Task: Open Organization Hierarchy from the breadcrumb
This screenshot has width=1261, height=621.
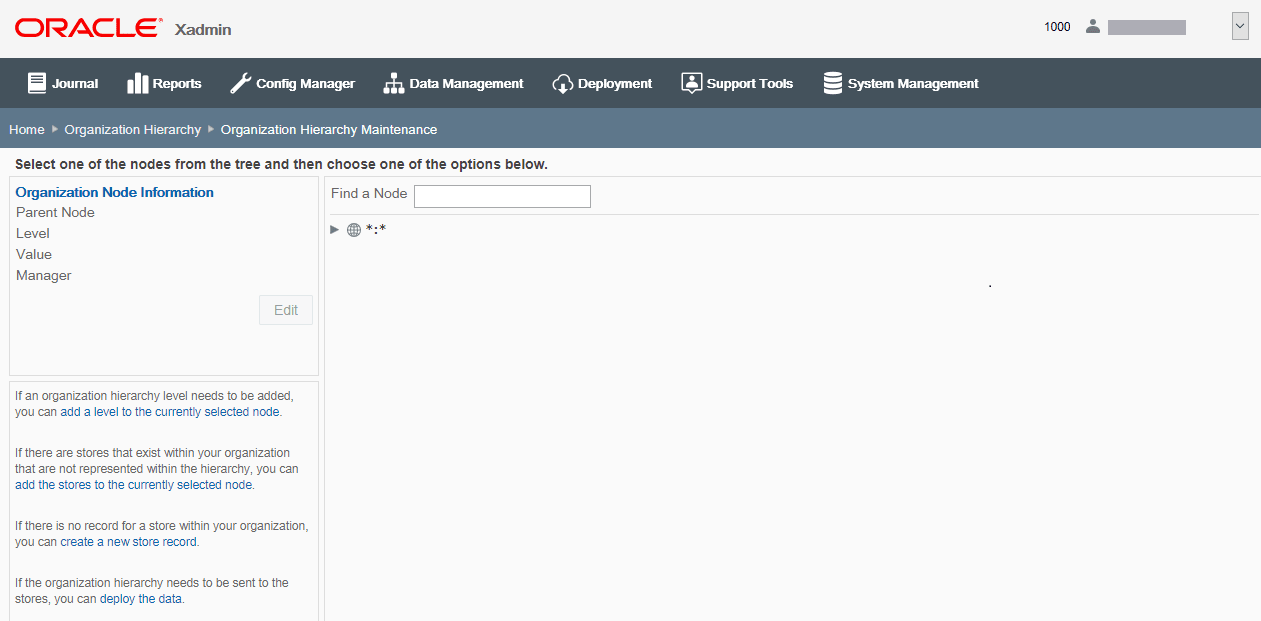Action: [x=132, y=128]
